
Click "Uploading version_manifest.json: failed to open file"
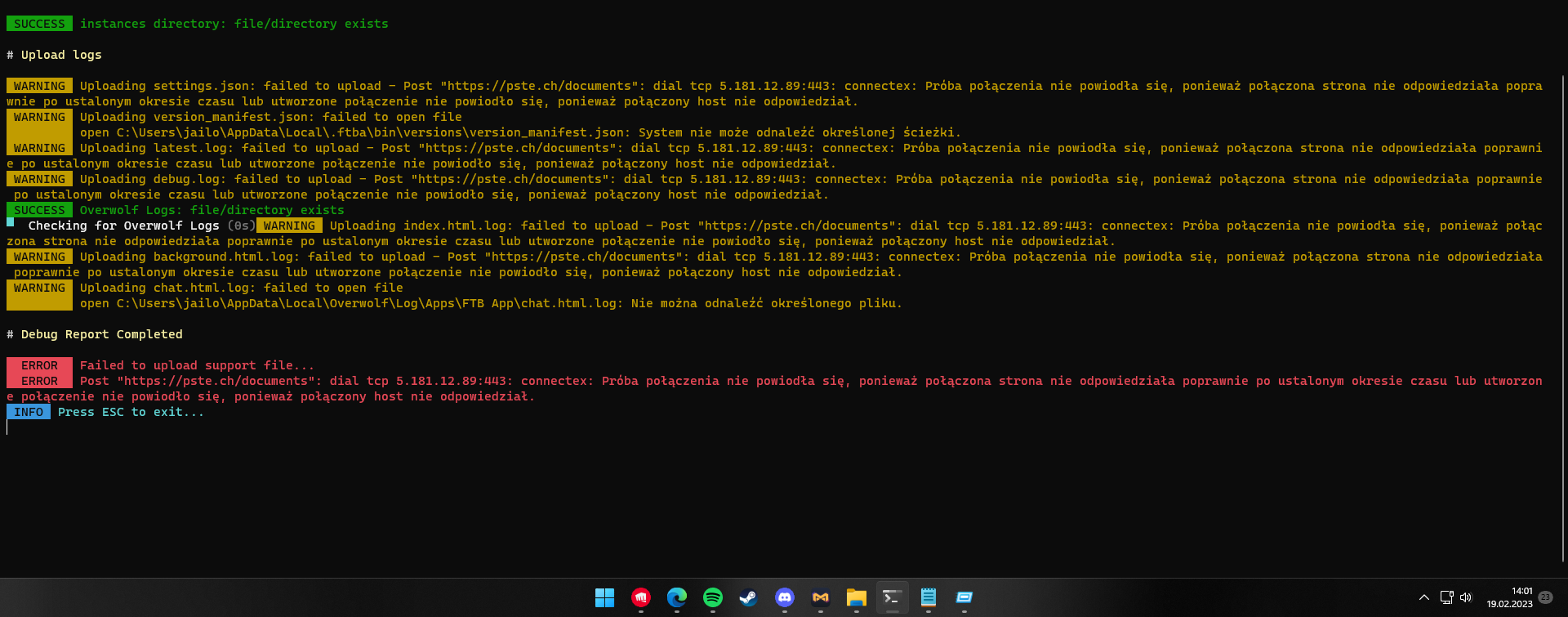[x=270, y=117]
